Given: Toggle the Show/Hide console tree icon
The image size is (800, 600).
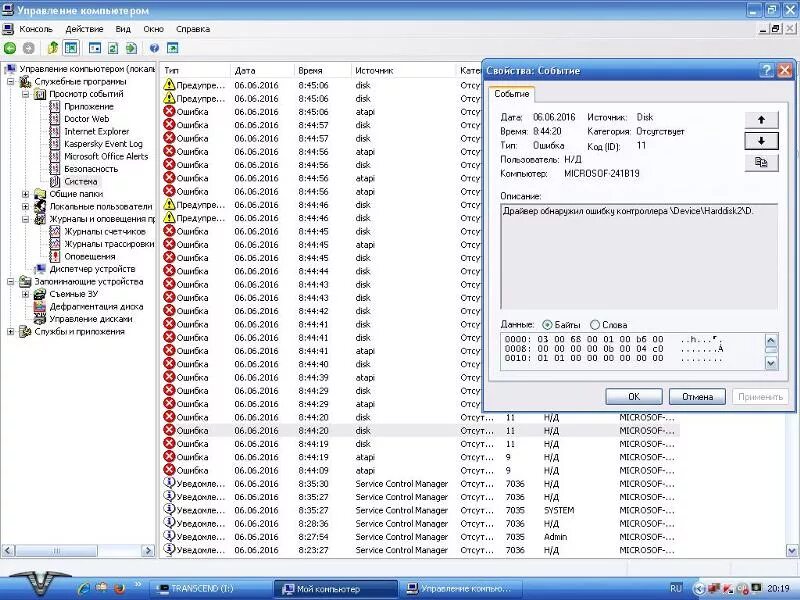Looking at the screenshot, I should click(x=71, y=48).
